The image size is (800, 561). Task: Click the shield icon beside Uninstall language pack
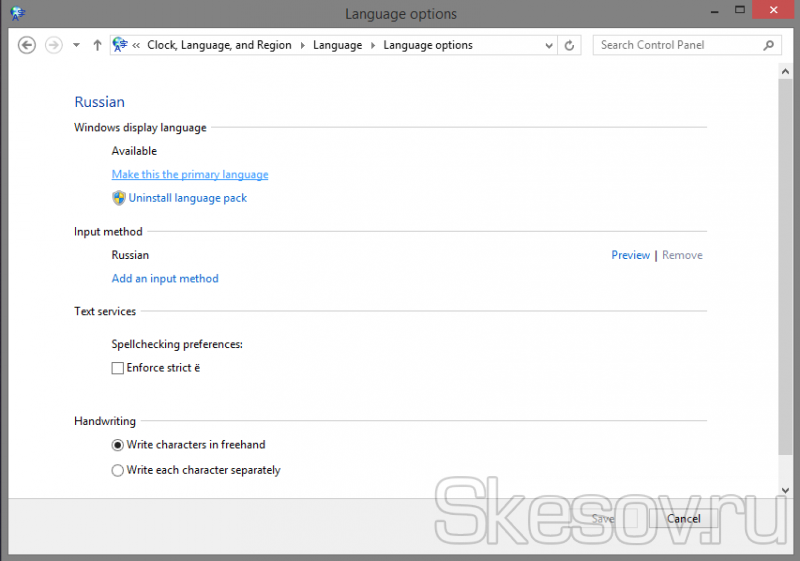118,198
